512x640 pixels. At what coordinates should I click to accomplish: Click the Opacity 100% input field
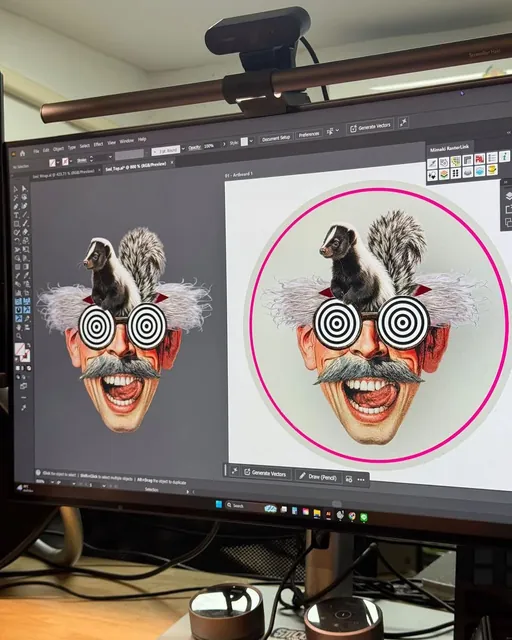pos(210,146)
